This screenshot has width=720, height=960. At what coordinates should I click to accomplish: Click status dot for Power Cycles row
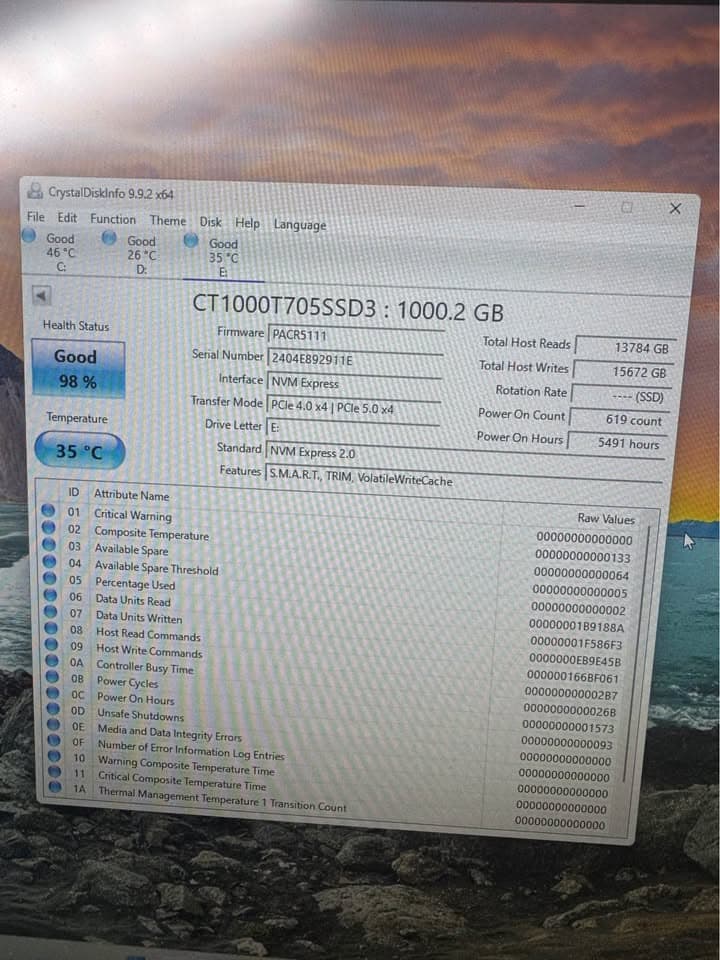coord(53,677)
